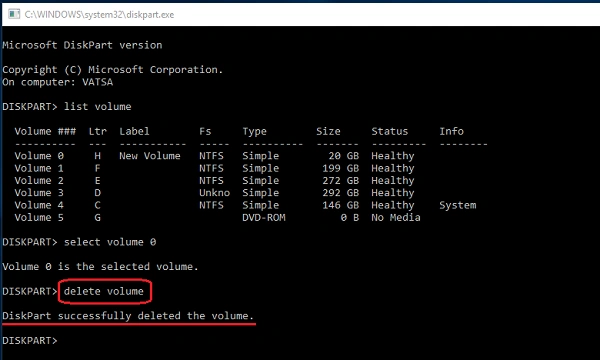Click the 'Info' column header
The height and width of the screenshot is (360, 600).
click(x=452, y=131)
